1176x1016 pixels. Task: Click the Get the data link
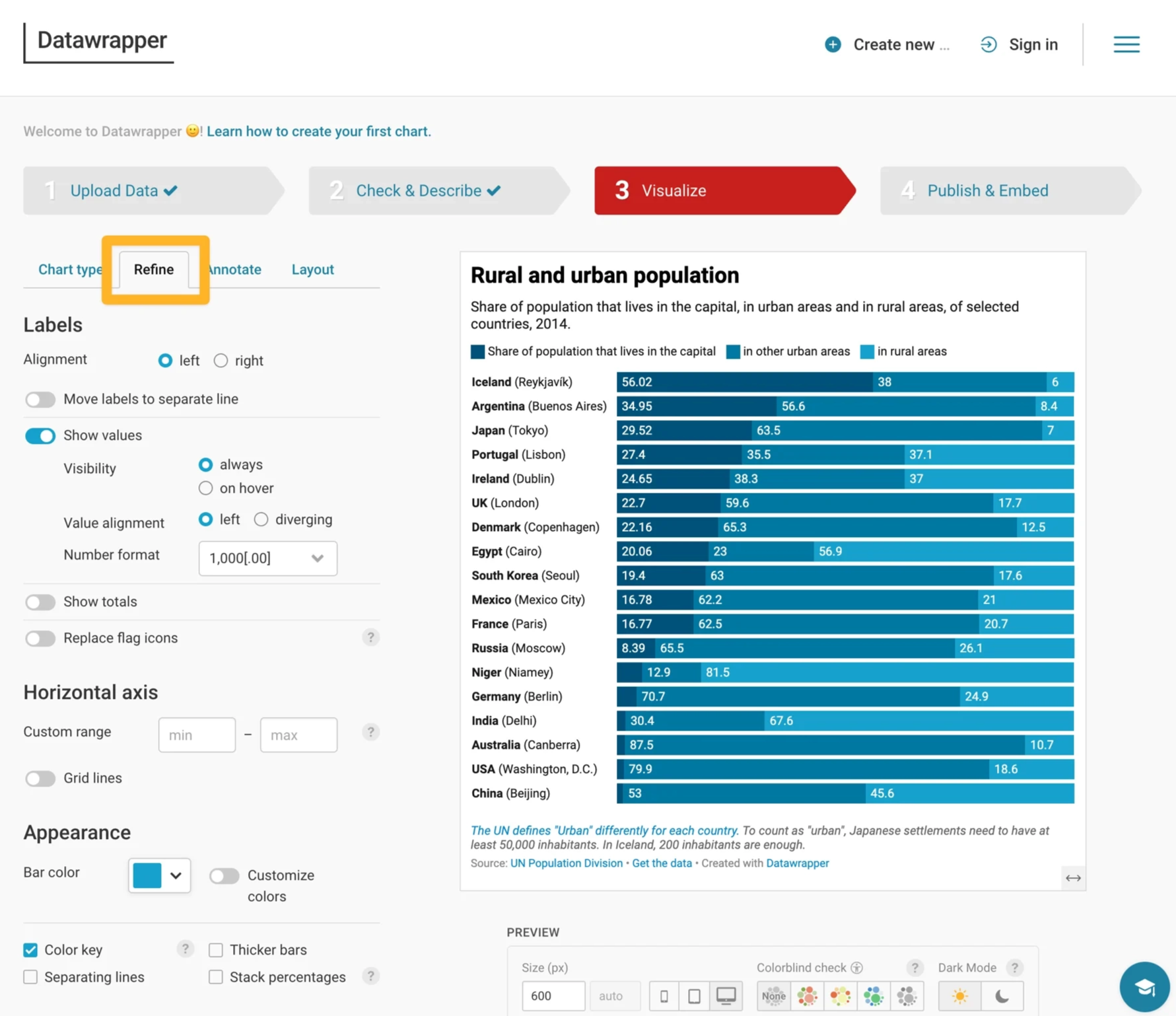click(x=662, y=863)
